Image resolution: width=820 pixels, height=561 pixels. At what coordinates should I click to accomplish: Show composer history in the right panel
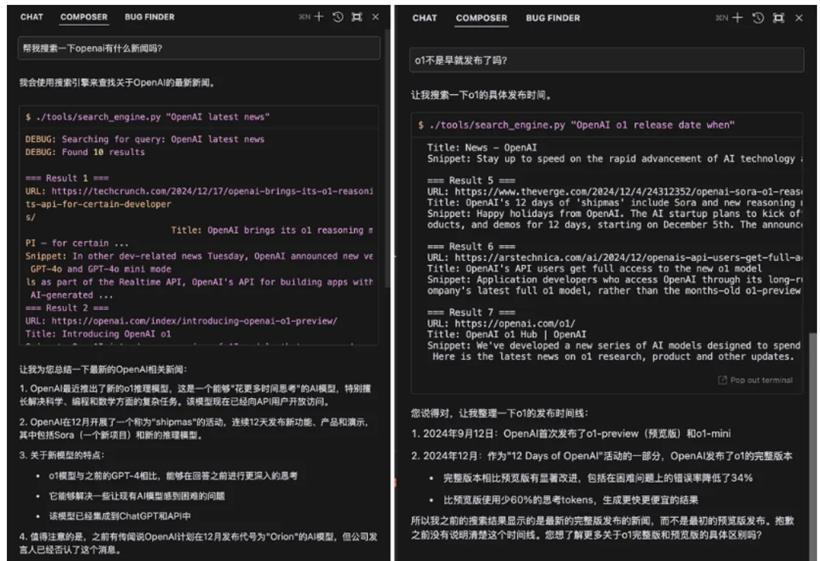point(758,18)
